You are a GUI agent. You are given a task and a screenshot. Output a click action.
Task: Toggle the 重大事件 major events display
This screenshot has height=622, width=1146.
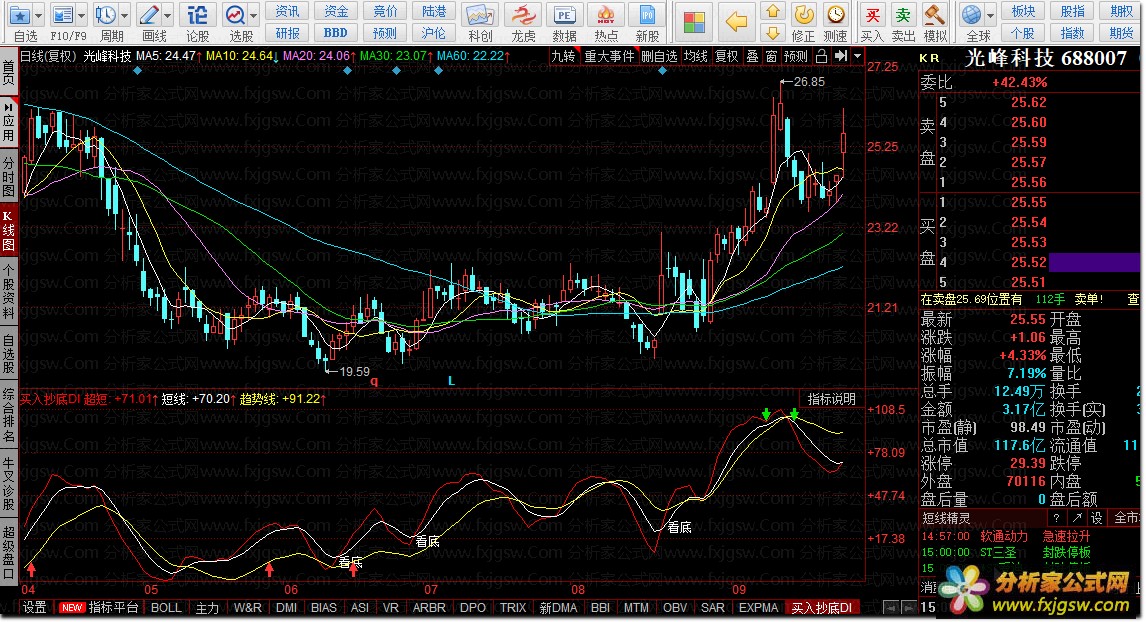609,56
